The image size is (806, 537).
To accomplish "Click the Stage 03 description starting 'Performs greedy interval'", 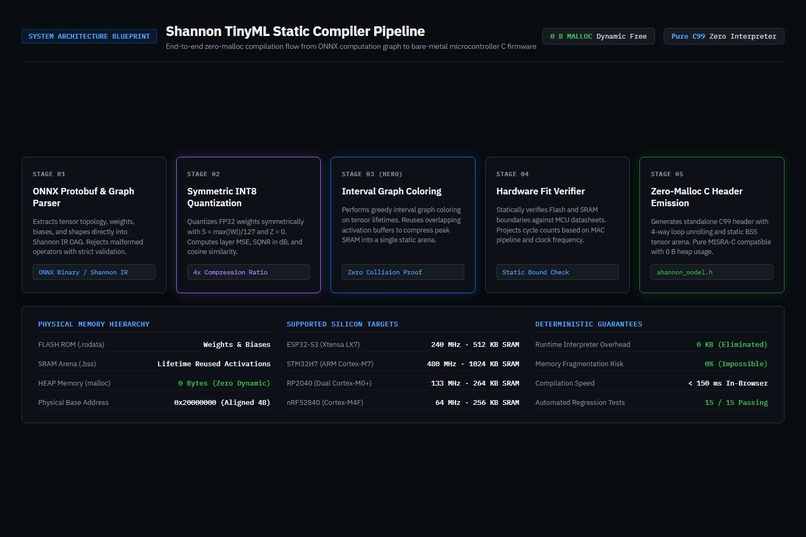I will [x=401, y=225].
